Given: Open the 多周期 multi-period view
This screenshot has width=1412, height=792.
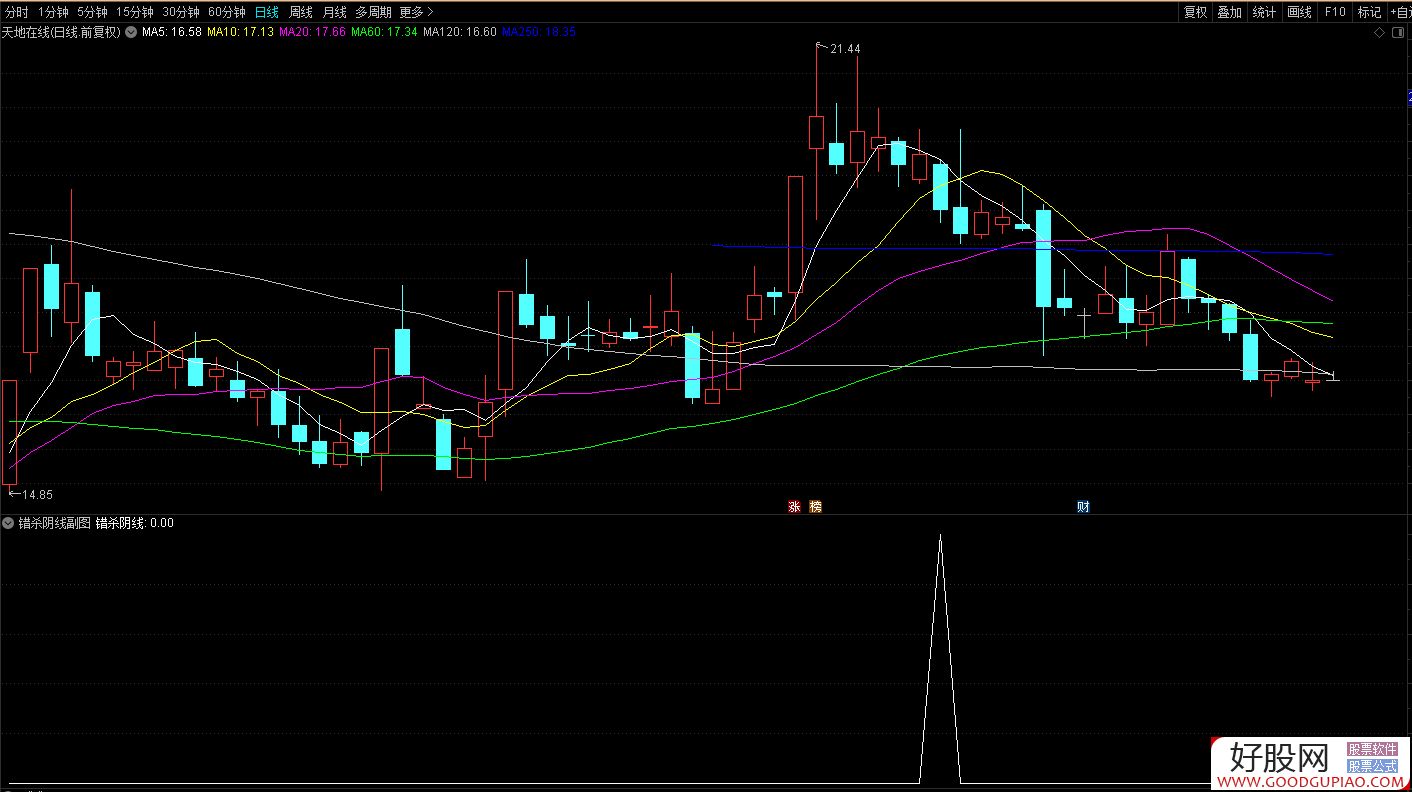Looking at the screenshot, I should (373, 12).
